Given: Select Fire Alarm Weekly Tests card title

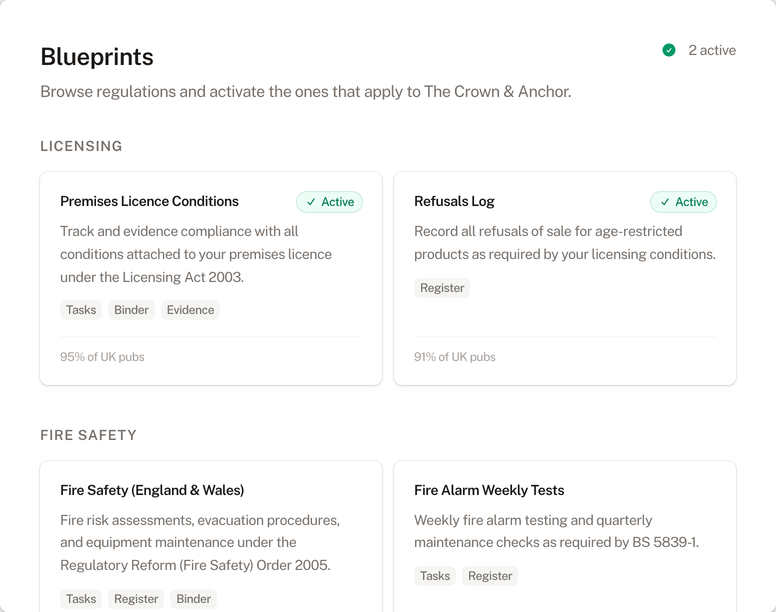Looking at the screenshot, I should (489, 490).
